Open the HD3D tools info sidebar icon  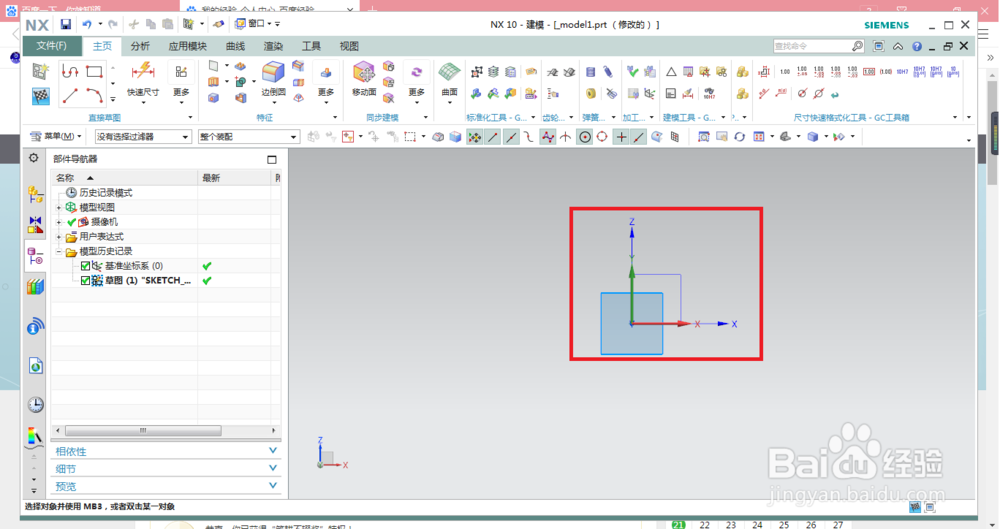tap(35, 327)
